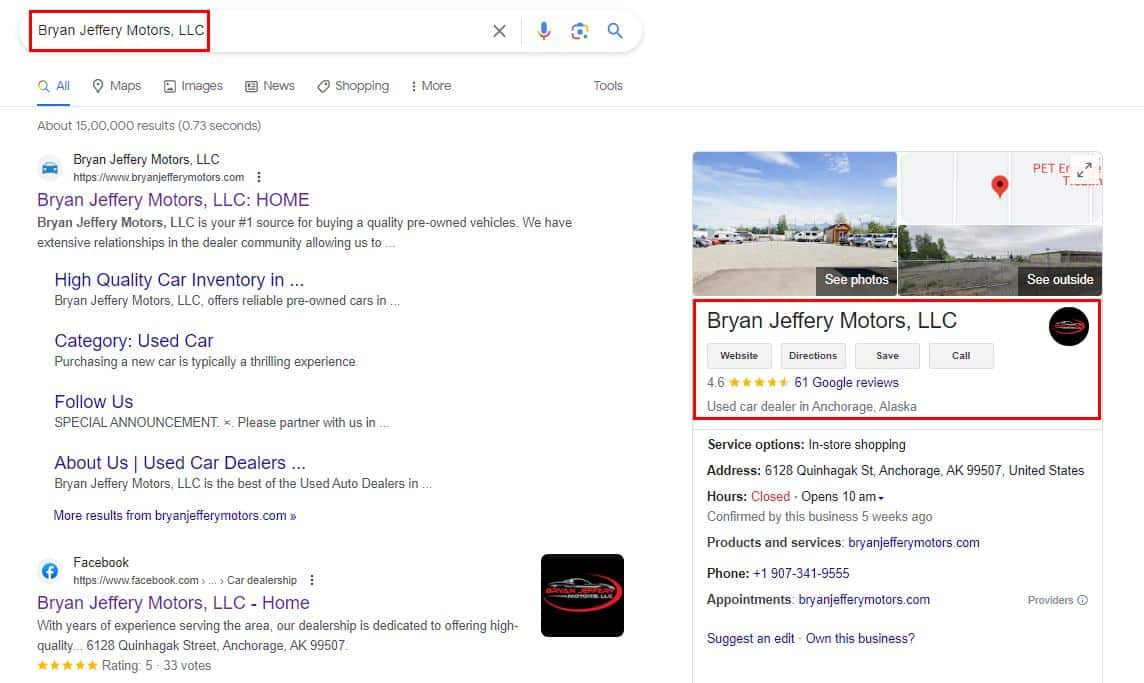Open the Facebook Bryan Jeffery Motors, LLC - Home result

click(x=174, y=603)
